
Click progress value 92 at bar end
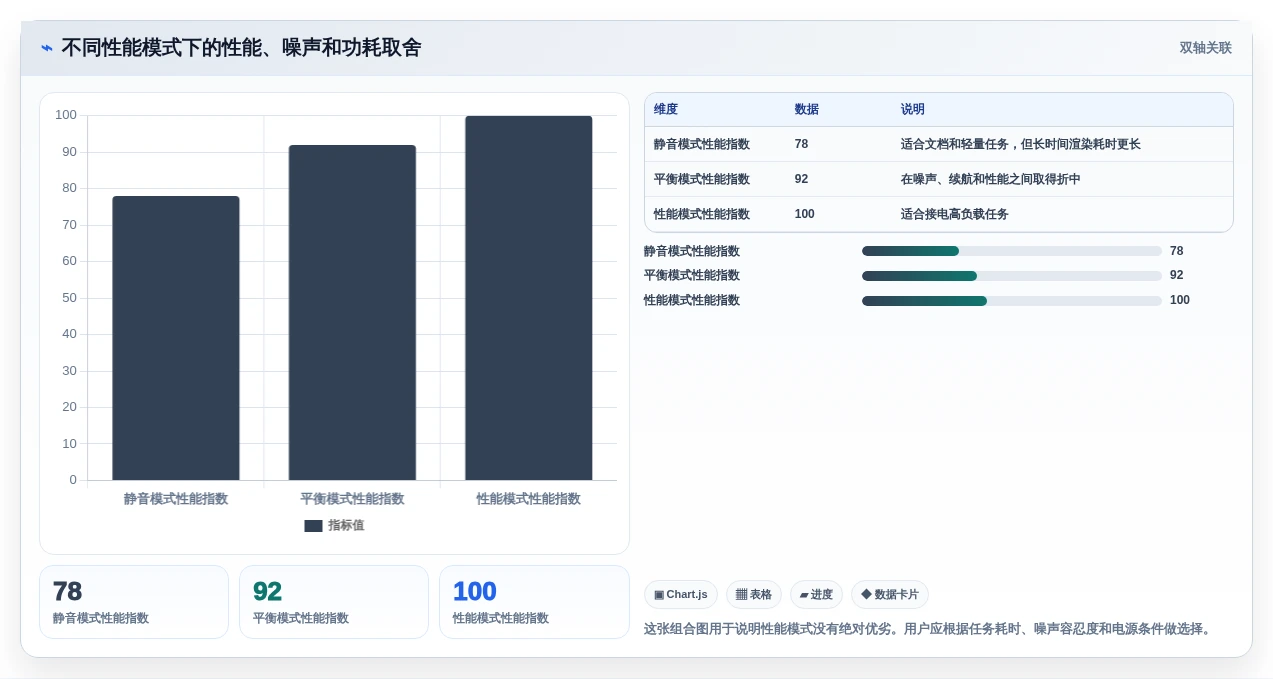point(1177,275)
